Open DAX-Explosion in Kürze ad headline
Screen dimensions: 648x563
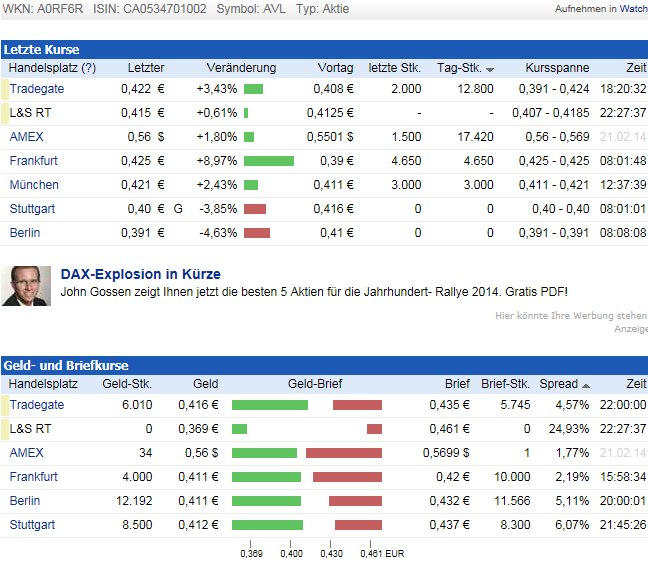(x=141, y=274)
